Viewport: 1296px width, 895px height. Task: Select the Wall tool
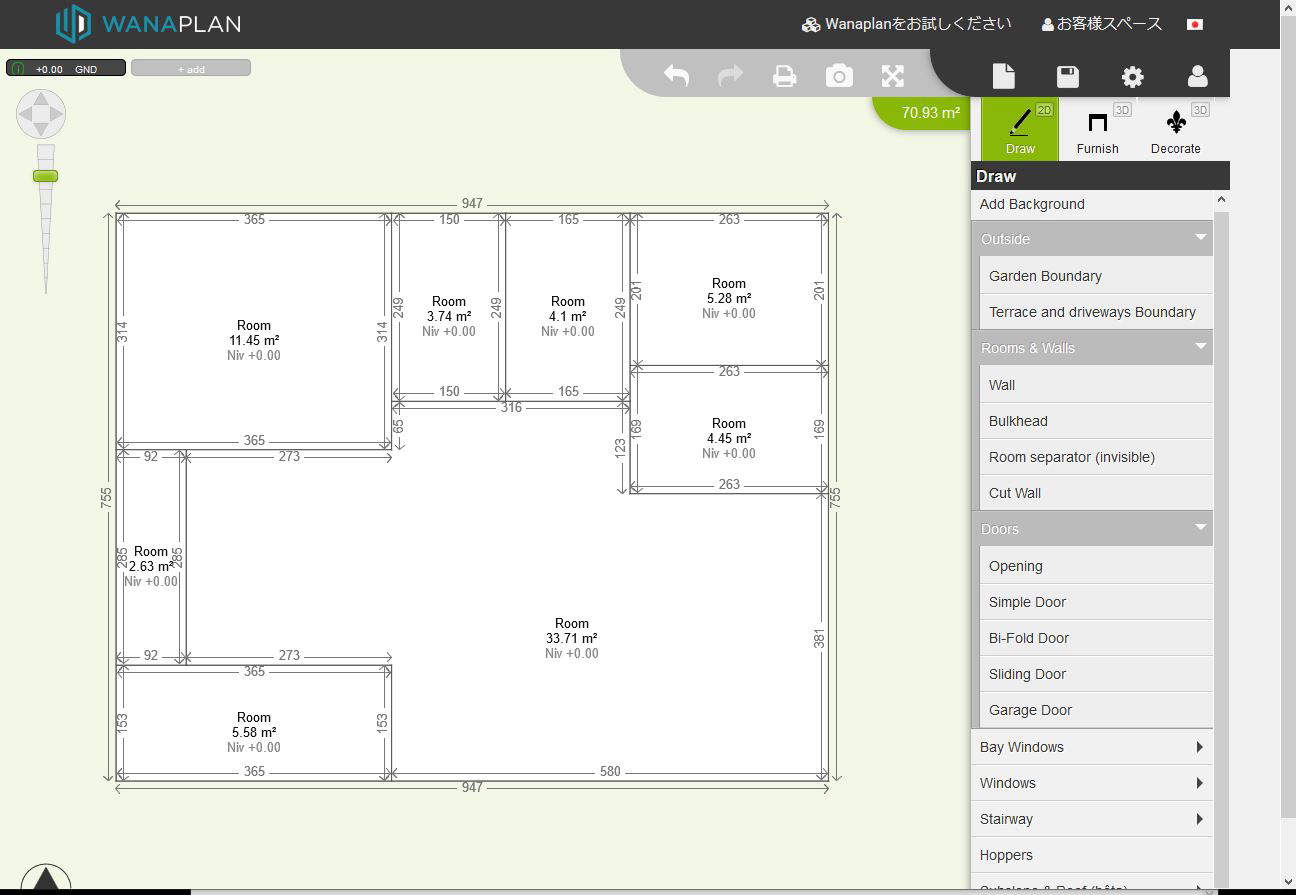(x=1096, y=385)
